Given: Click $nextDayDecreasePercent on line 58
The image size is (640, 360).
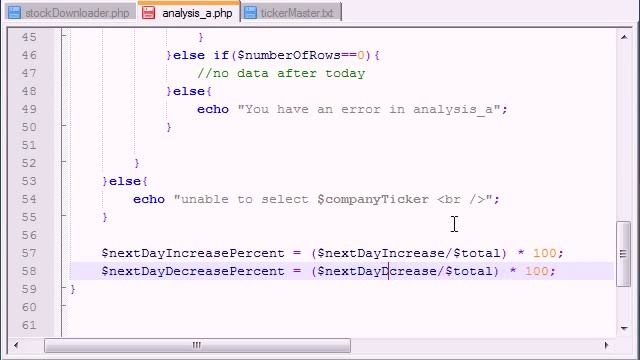Looking at the screenshot, I should click(x=193, y=271).
